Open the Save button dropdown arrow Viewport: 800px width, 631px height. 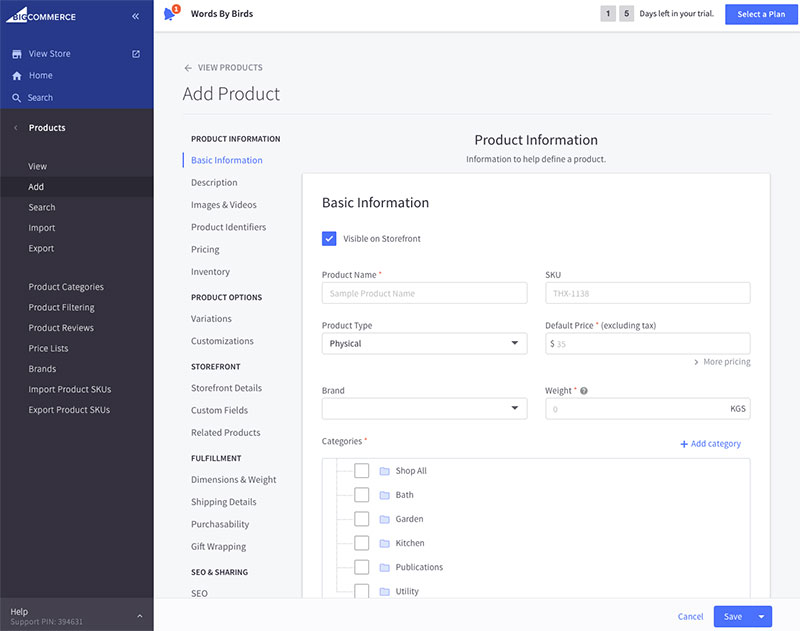[x=761, y=617]
